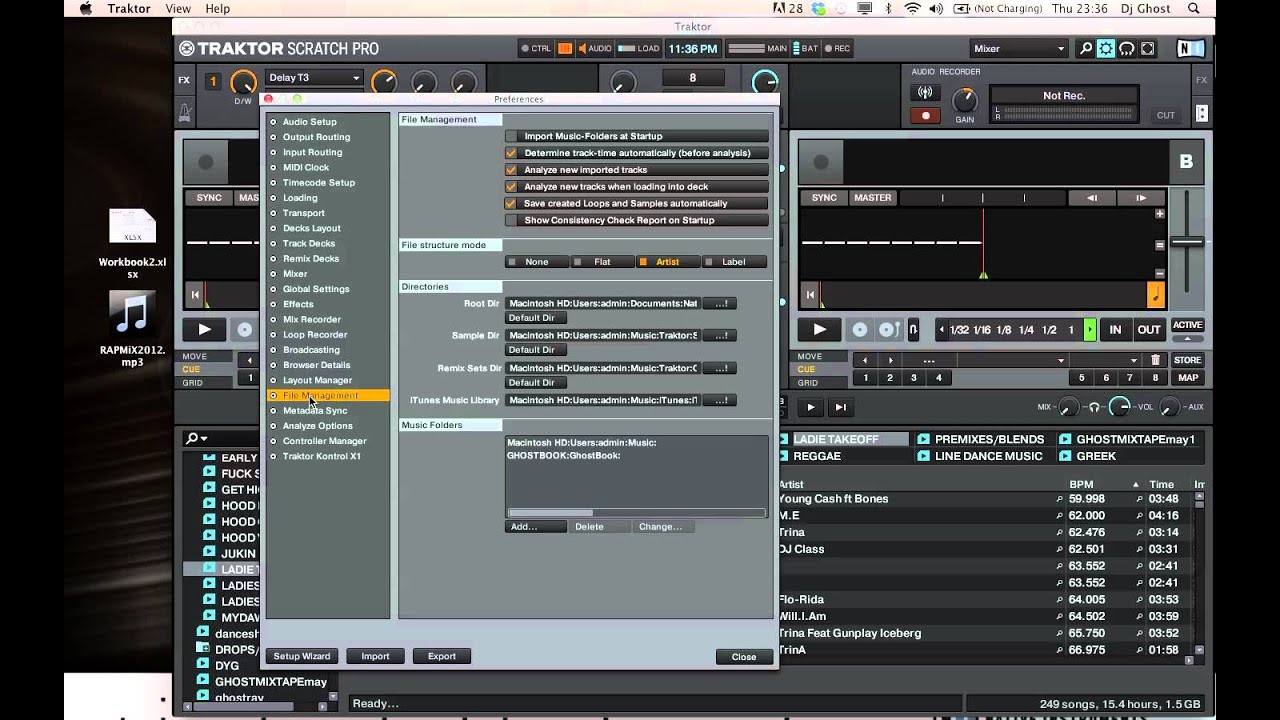Viewport: 1280px width, 720px height.
Task: Delete cue point with the trash icon
Action: click(1155, 360)
